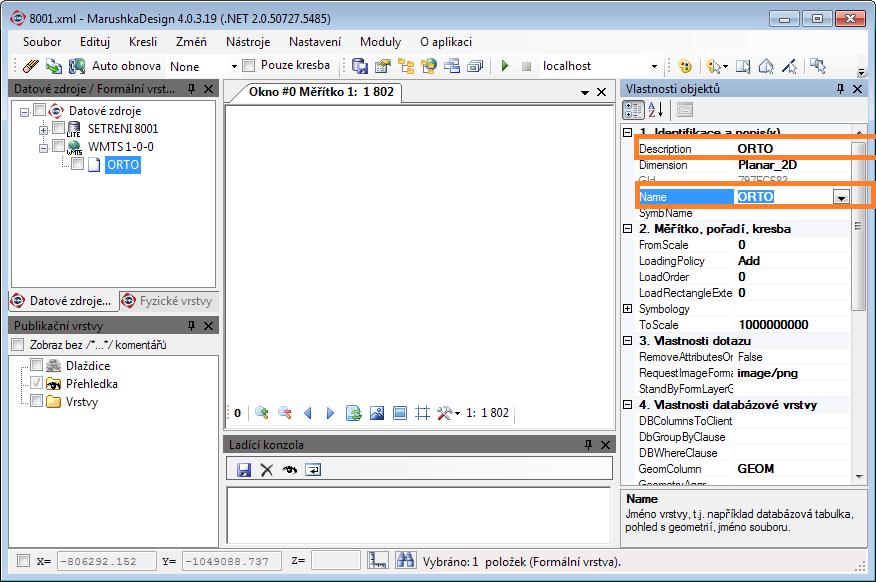Click the yellow folder tree icon in toolbar

[x=406, y=66]
